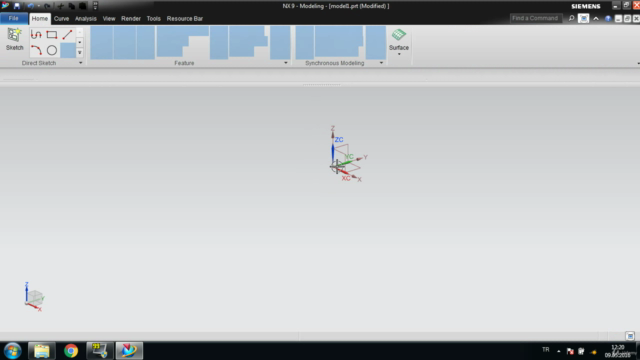
Task: Expand the full sketch curve gallery
Action: point(80,52)
